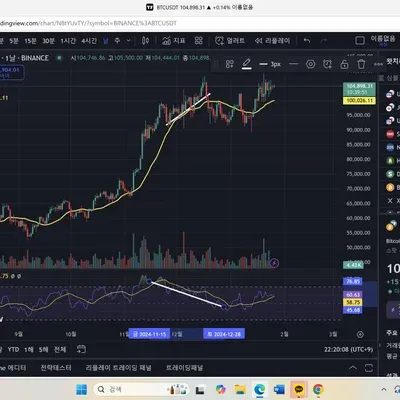This screenshot has width=400, height=400.
Task: Expand the bottom panel with chevron
Action: [353, 368]
